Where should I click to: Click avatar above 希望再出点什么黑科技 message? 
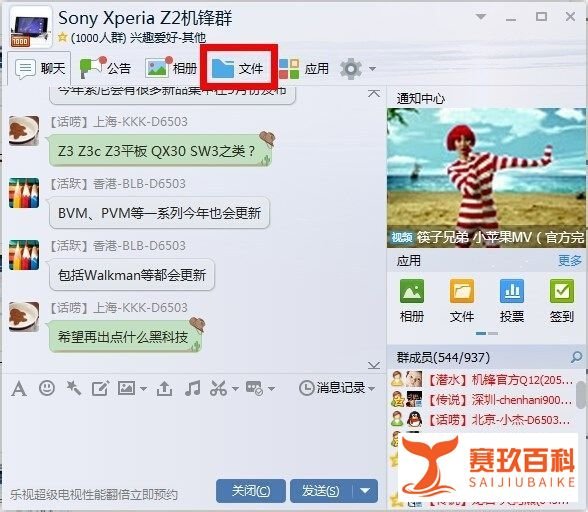click(x=24, y=317)
